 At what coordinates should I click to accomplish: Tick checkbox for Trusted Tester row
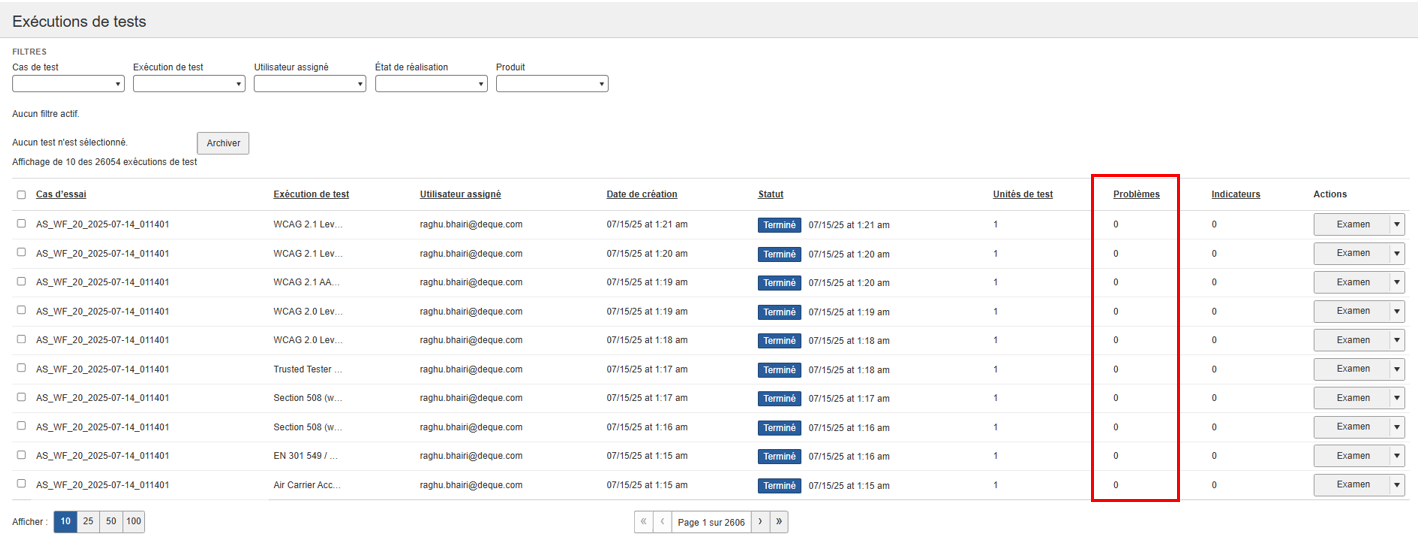(x=21, y=369)
